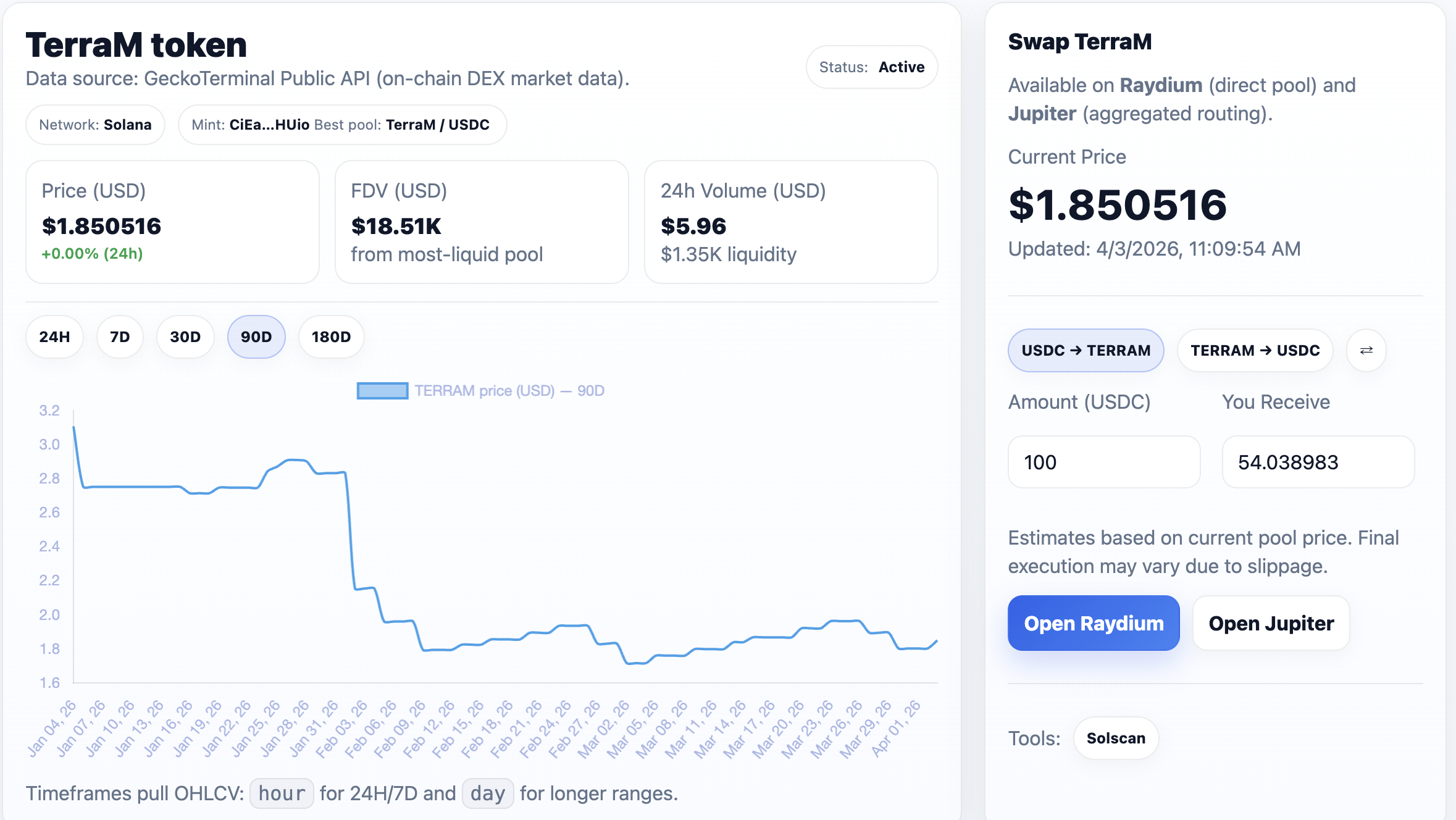Click the Status Active badge

tap(871, 67)
